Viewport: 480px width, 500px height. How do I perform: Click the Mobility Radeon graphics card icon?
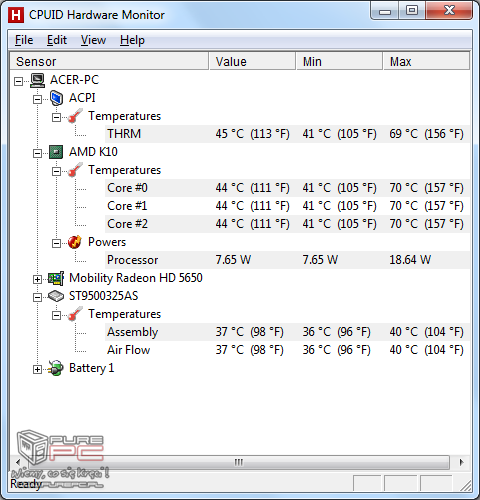[x=56, y=278]
